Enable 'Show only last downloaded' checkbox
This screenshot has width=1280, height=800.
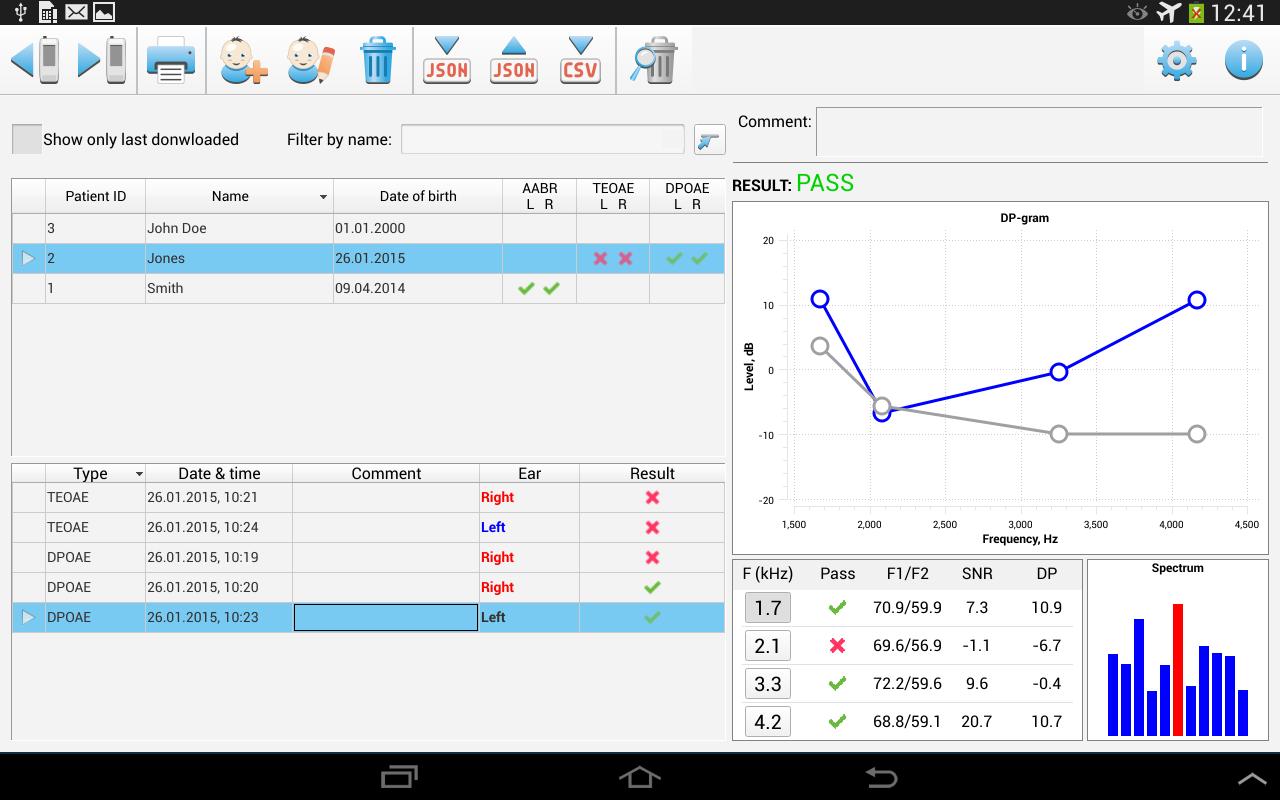26,138
